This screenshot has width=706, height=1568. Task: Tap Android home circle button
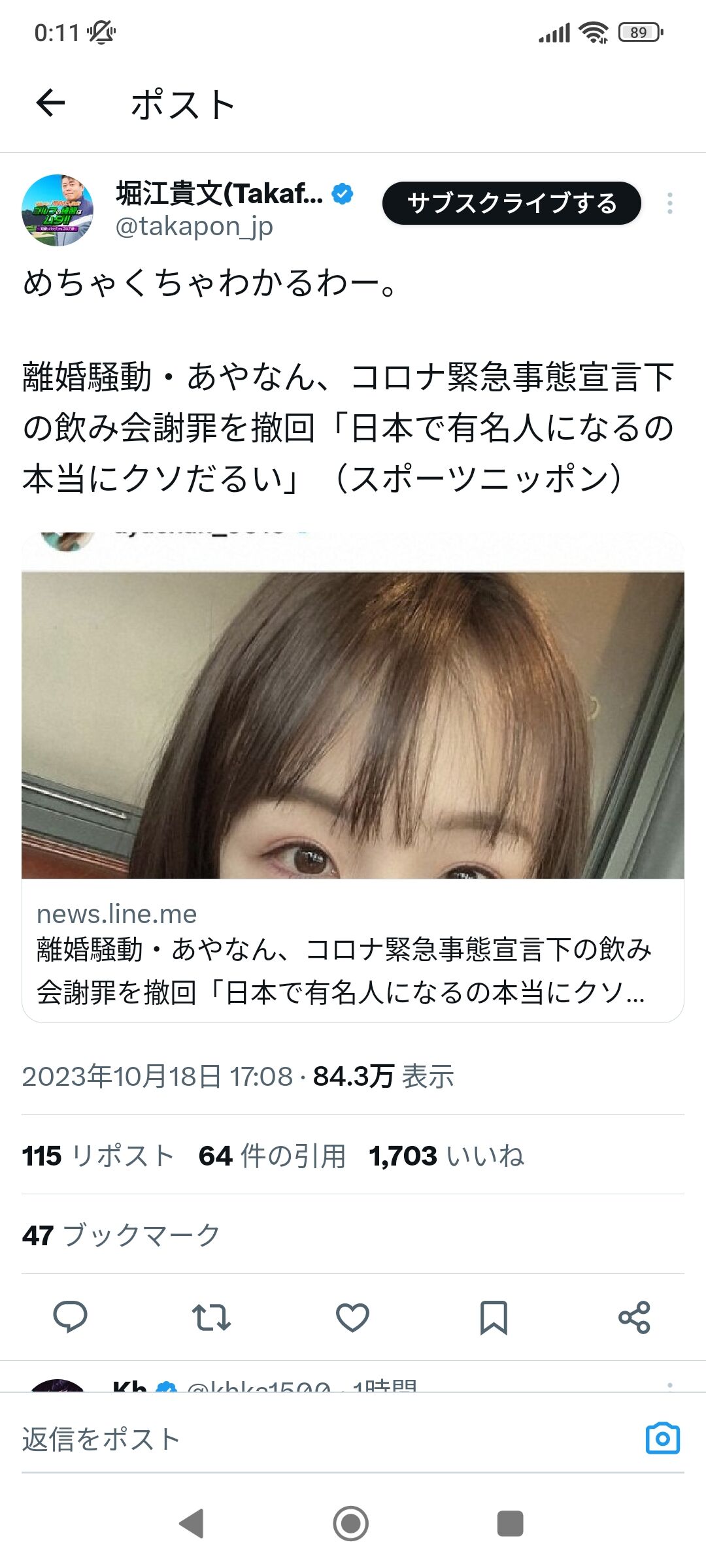pyautogui.click(x=351, y=1523)
